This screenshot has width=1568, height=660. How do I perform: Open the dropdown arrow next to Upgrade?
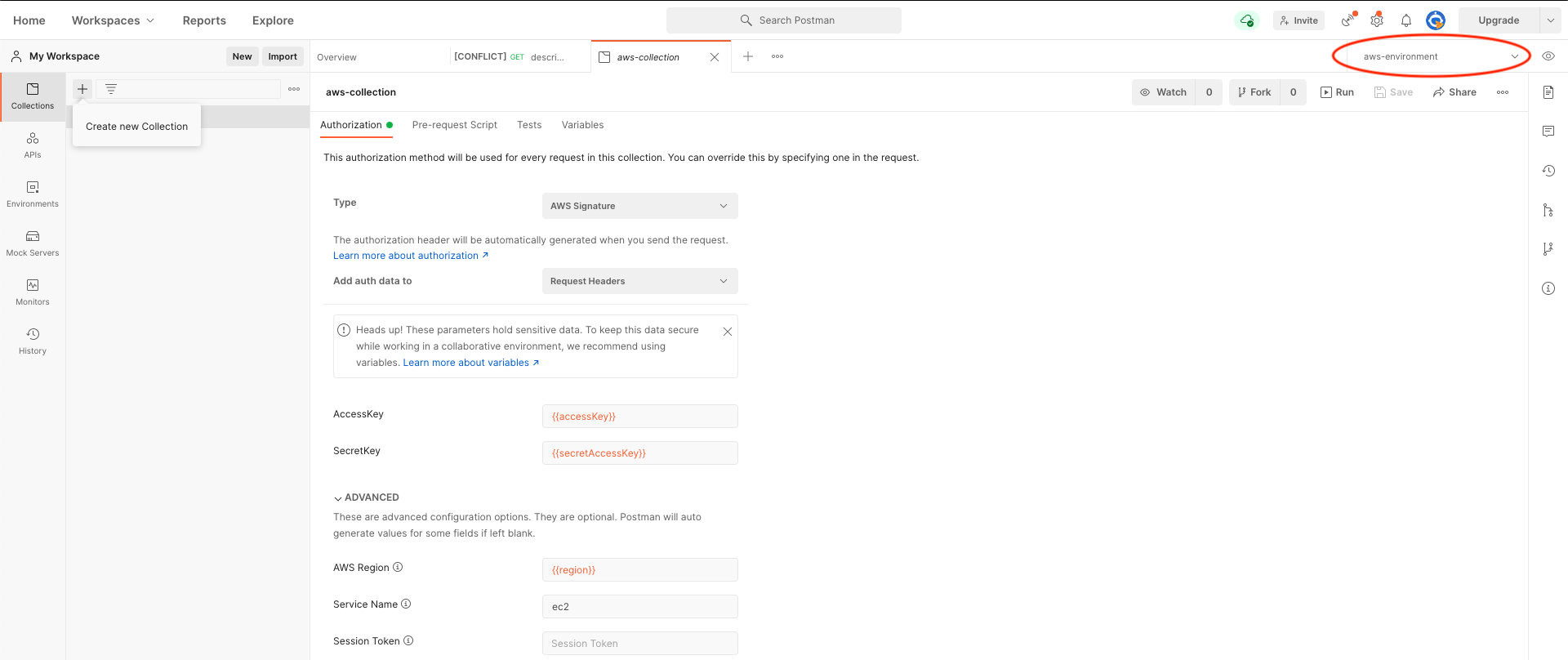(x=1550, y=20)
